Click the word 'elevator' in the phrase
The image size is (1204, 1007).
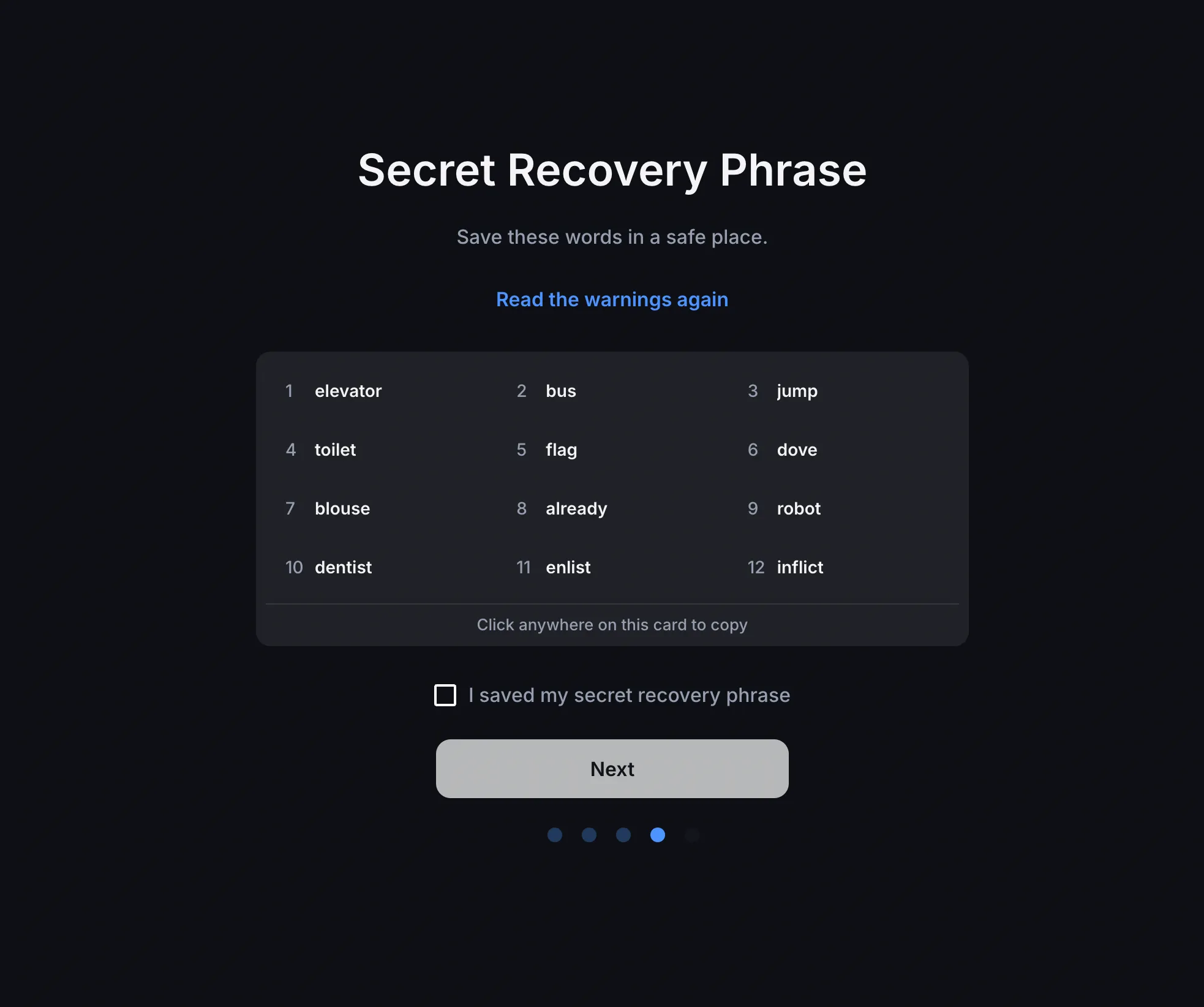348,391
